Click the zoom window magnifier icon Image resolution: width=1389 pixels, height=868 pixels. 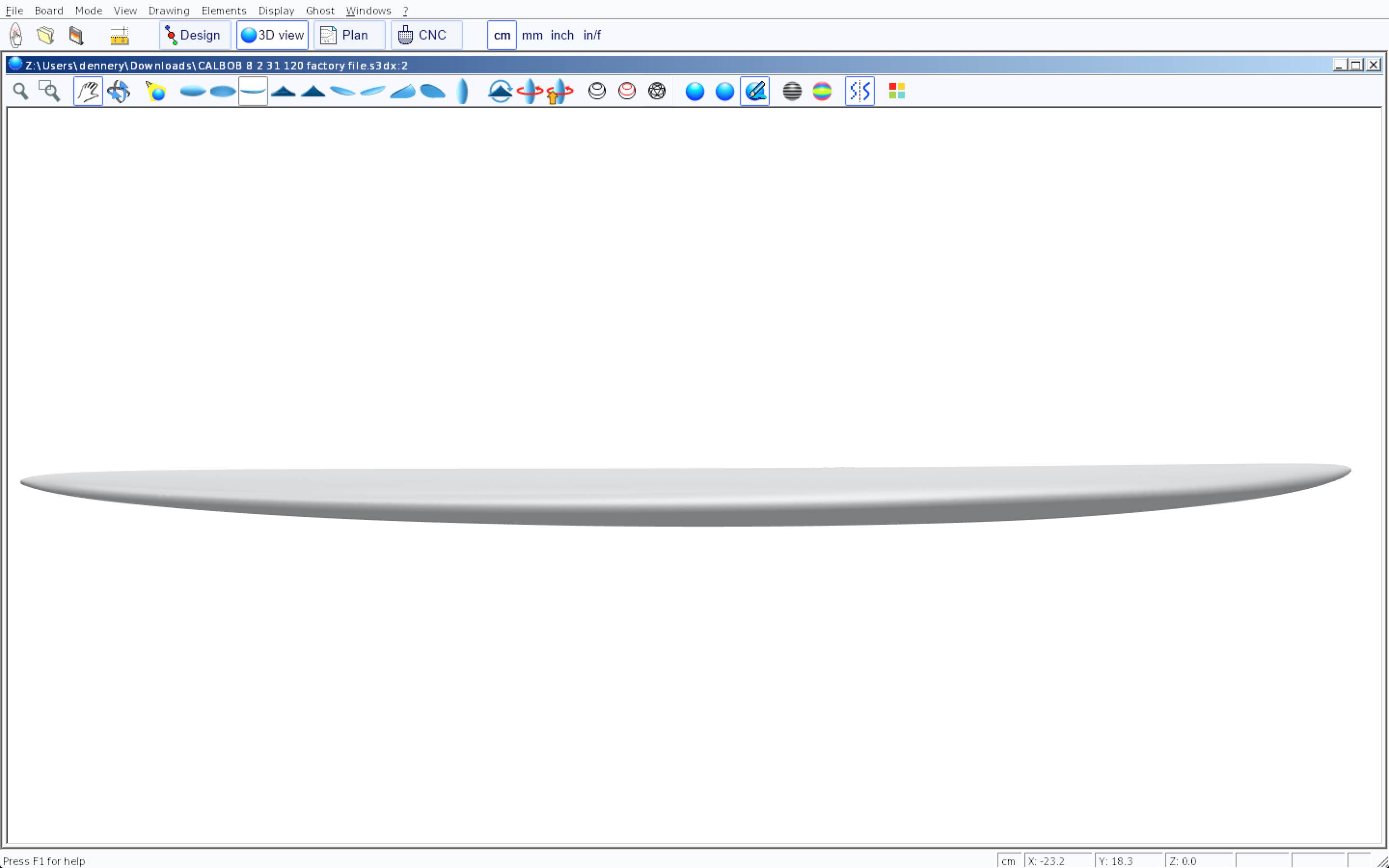(x=49, y=91)
